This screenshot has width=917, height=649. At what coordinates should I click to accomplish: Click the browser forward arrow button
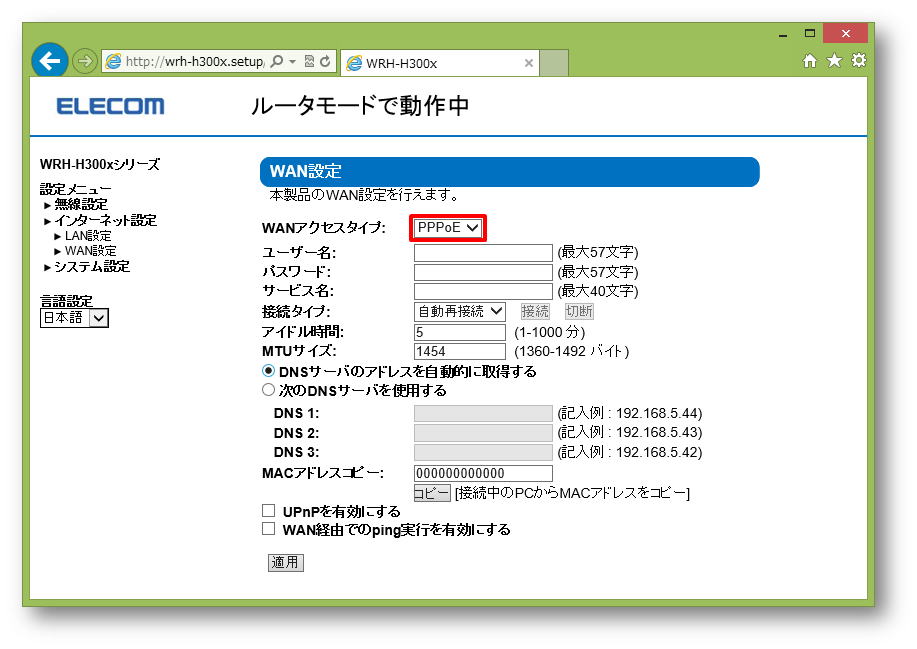(x=85, y=61)
